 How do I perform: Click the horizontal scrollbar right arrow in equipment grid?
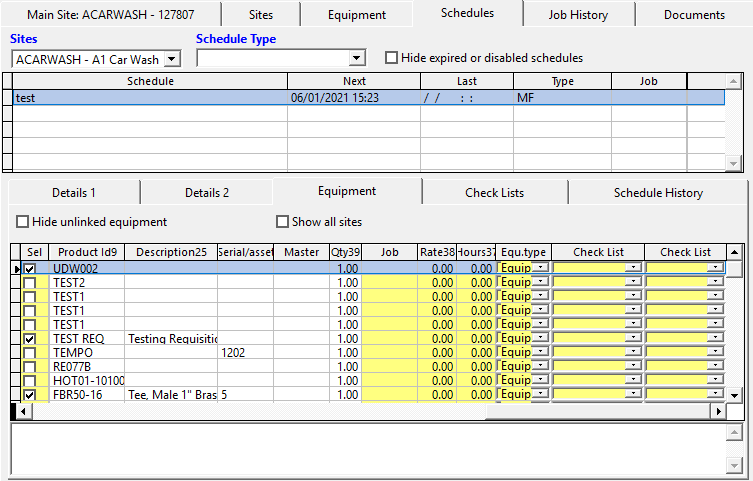tap(717, 412)
